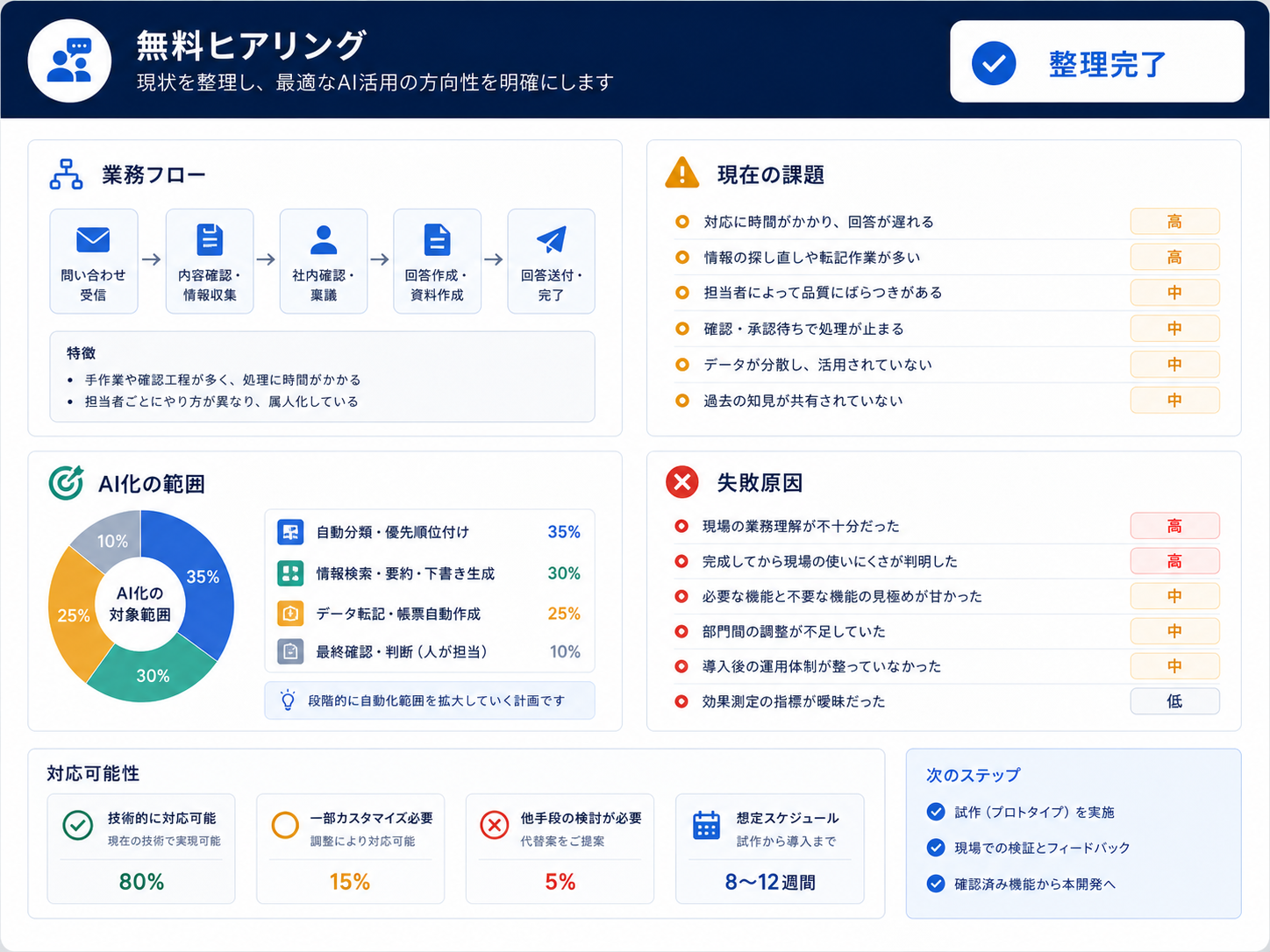Click the 5% value in 他手段の検討が必要
The height and width of the screenshot is (952, 1270).
[x=560, y=882]
